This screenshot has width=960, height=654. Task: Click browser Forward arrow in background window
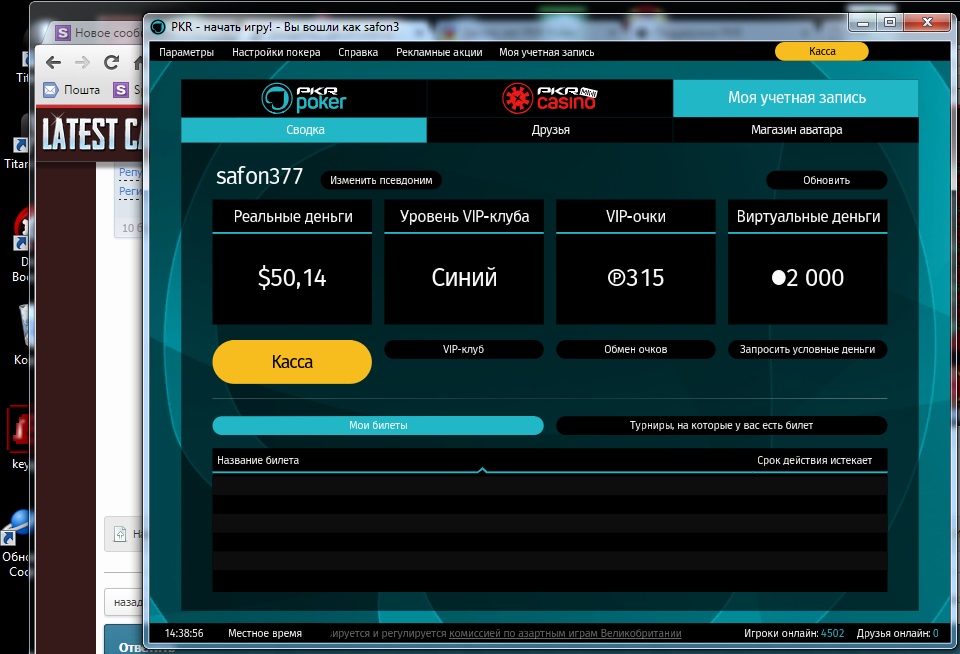pos(82,62)
